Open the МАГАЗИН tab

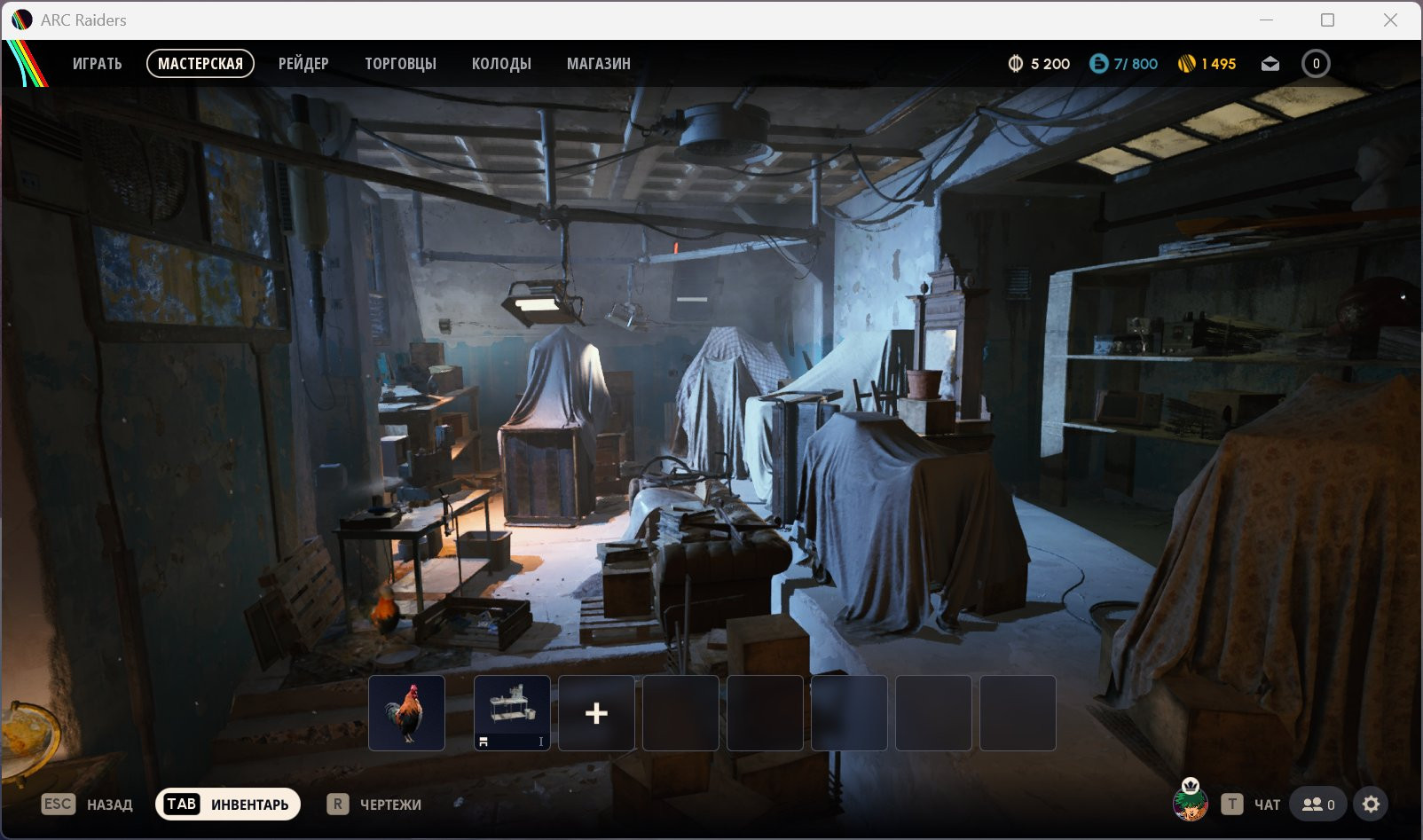[x=599, y=64]
